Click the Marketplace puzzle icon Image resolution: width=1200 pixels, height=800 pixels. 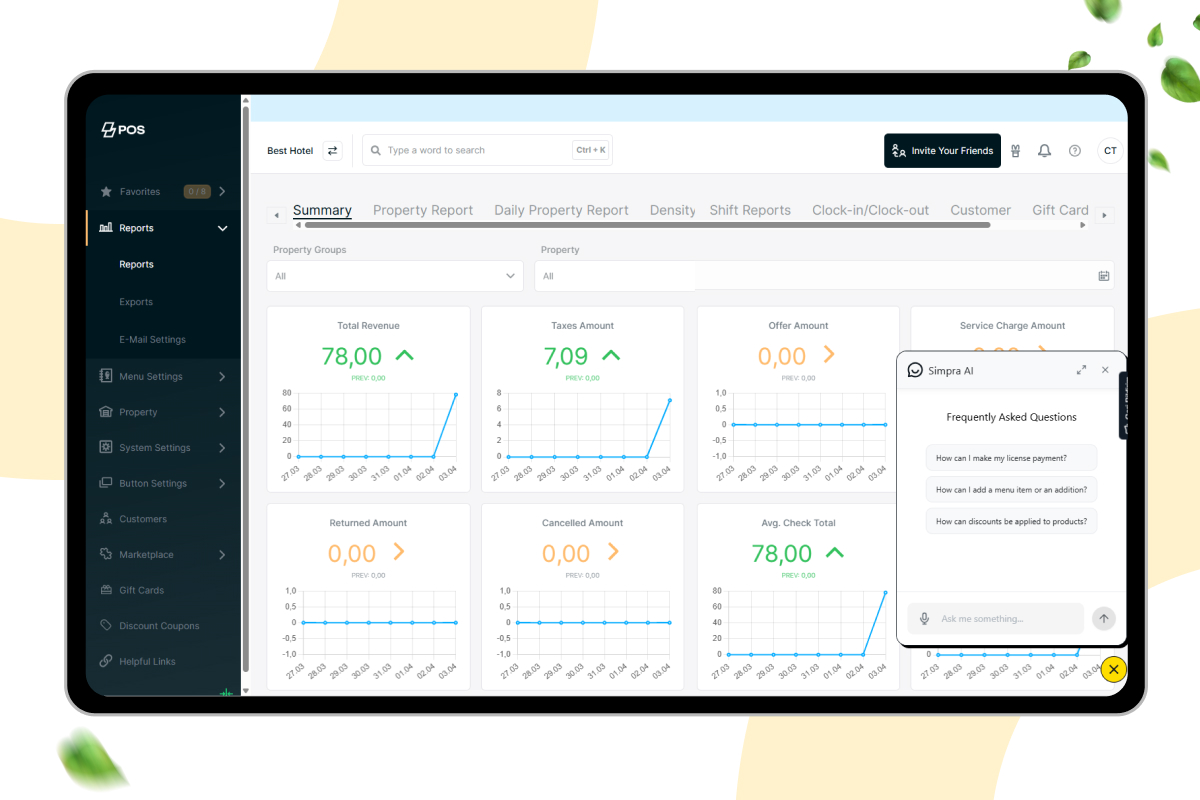pos(106,554)
